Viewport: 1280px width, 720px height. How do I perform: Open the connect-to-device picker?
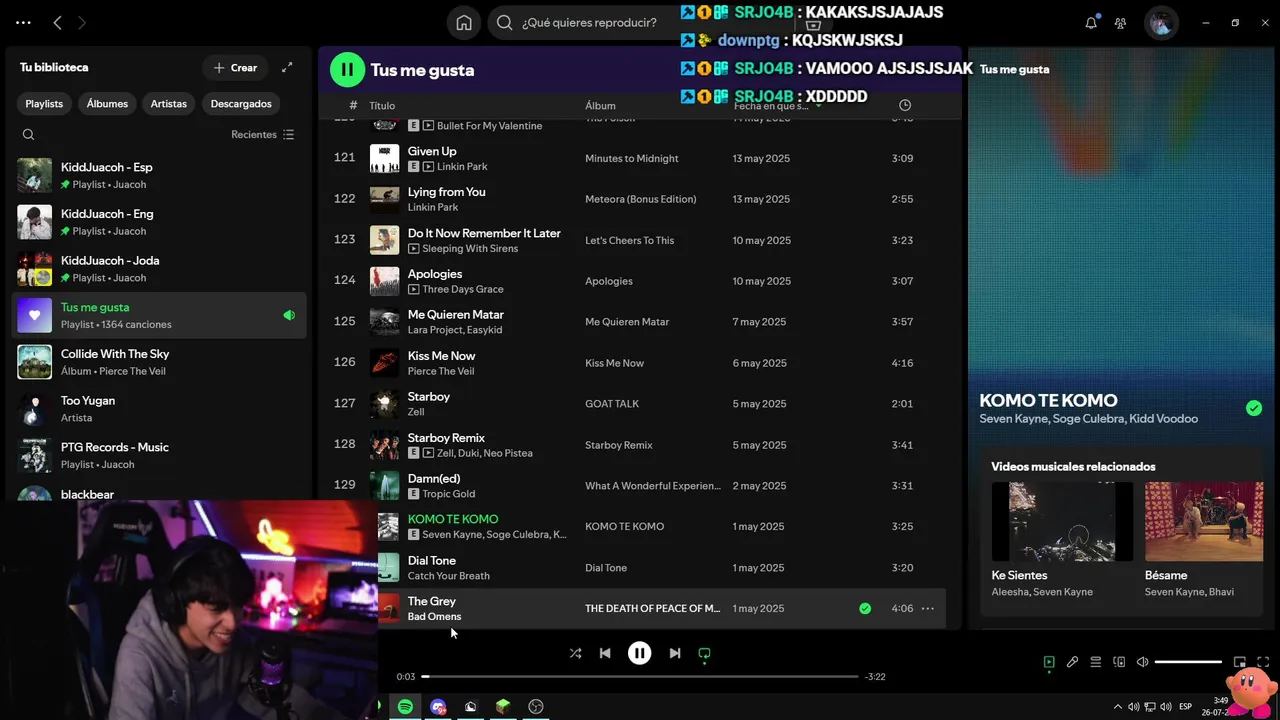[1119, 662]
